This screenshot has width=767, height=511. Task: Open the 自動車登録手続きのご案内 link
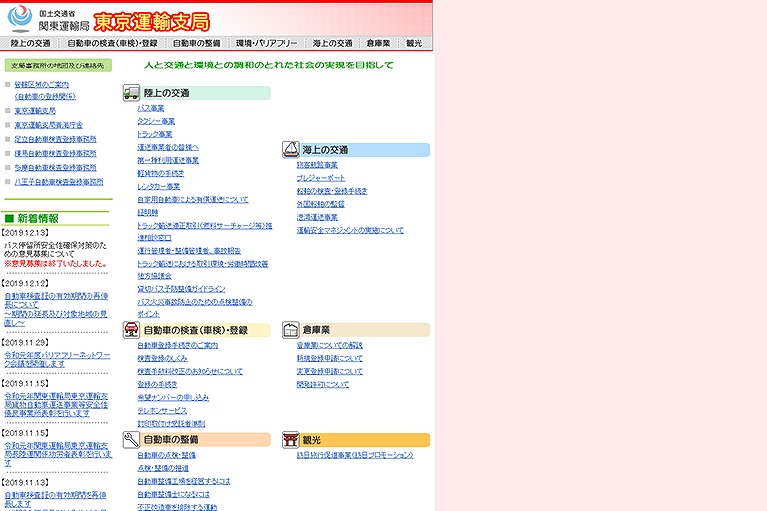pos(178,345)
